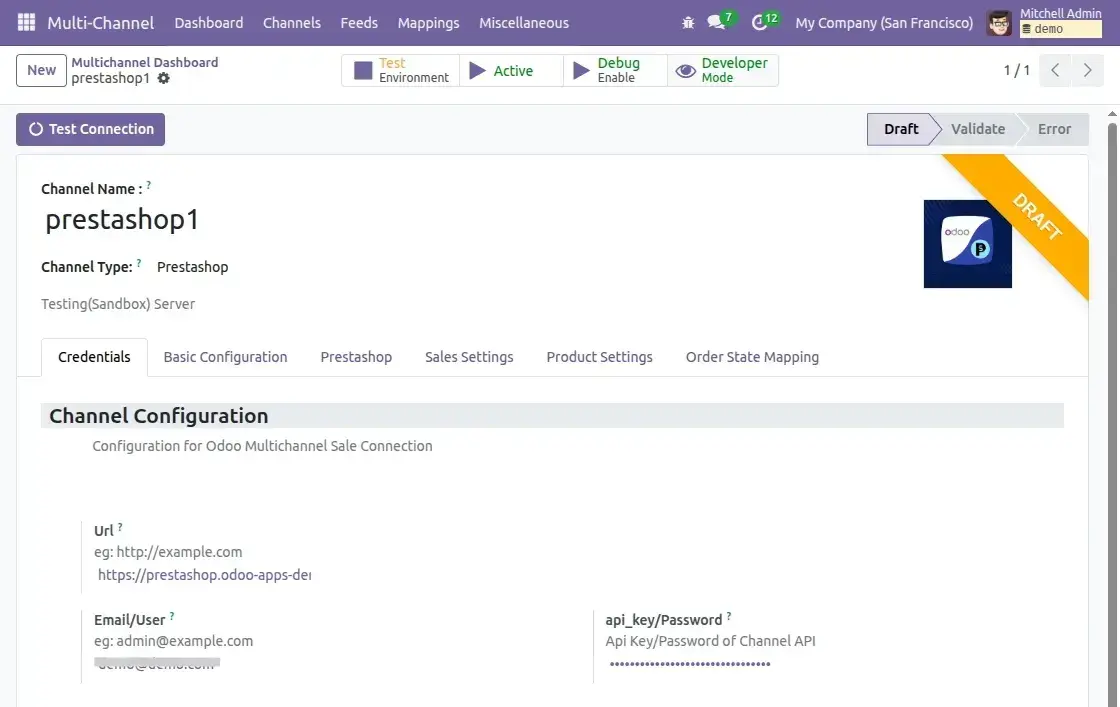This screenshot has height=707, width=1120.
Task: Switch to the Sales Settings tab
Action: (468, 357)
